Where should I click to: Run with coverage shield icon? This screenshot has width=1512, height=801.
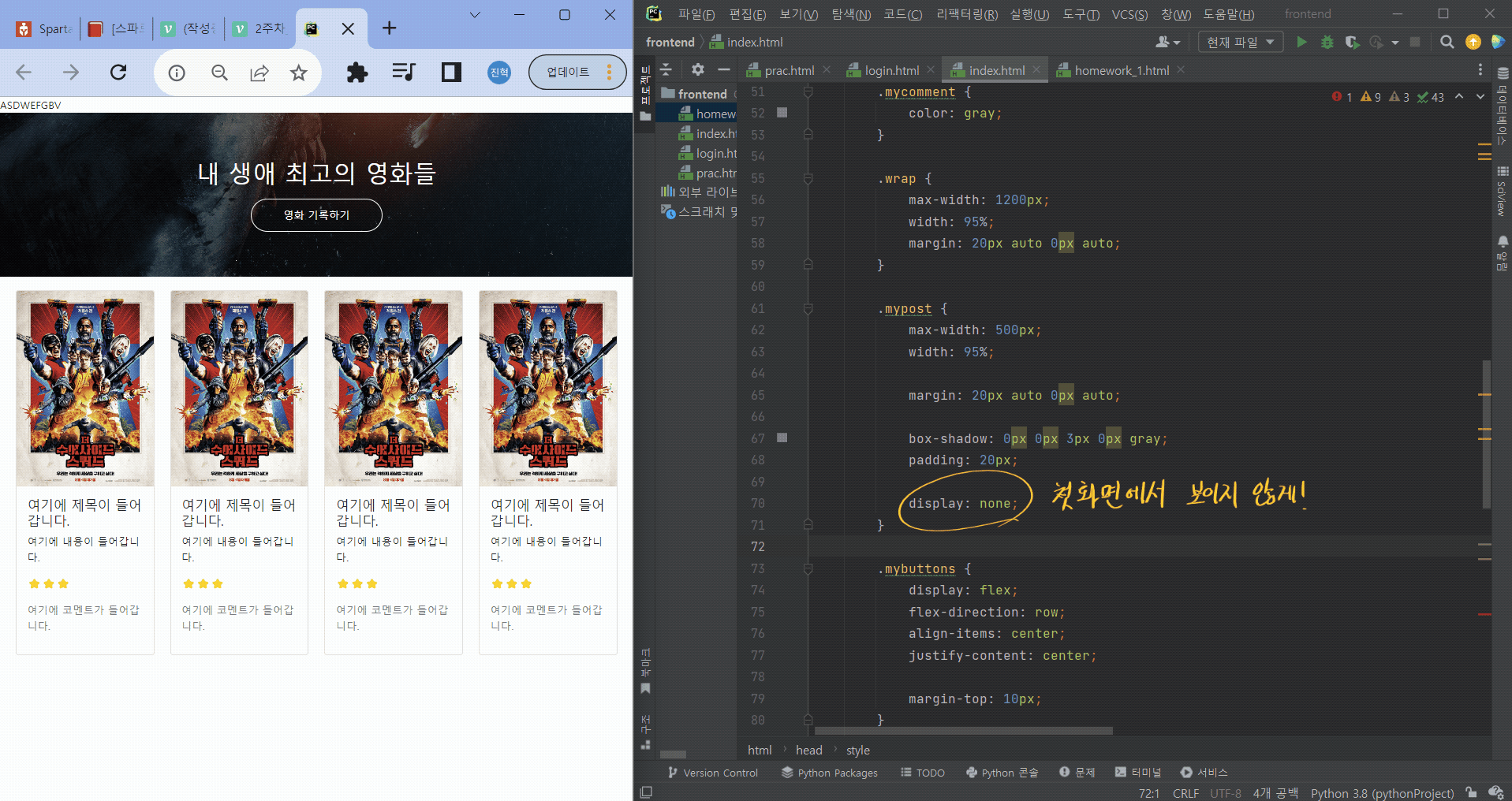(1352, 42)
